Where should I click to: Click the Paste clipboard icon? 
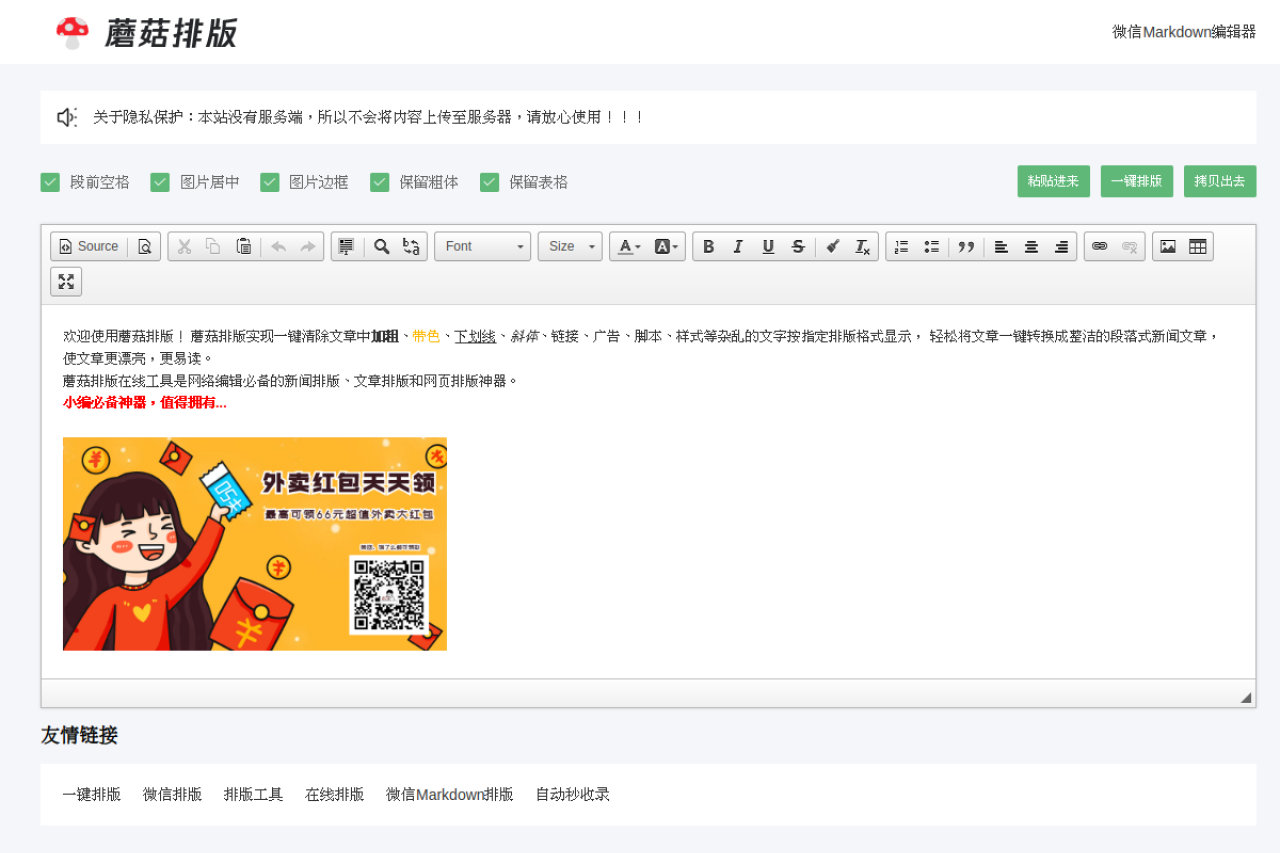click(x=244, y=246)
